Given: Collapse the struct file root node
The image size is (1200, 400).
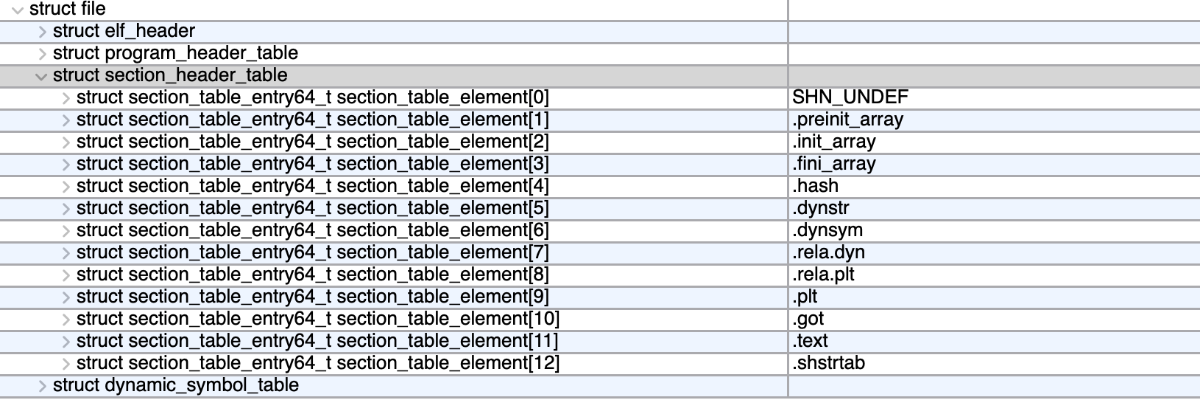Looking at the screenshot, I should tap(17, 9).
